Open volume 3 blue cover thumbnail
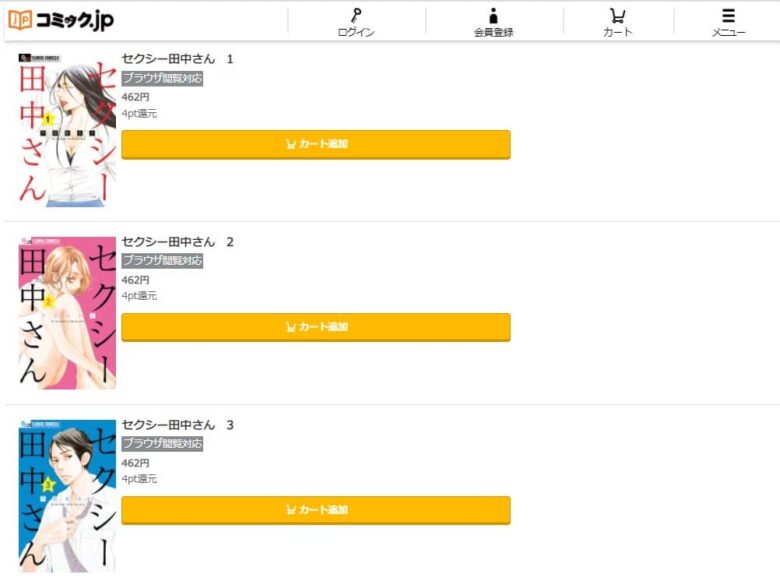780x585 pixels. coord(67,496)
